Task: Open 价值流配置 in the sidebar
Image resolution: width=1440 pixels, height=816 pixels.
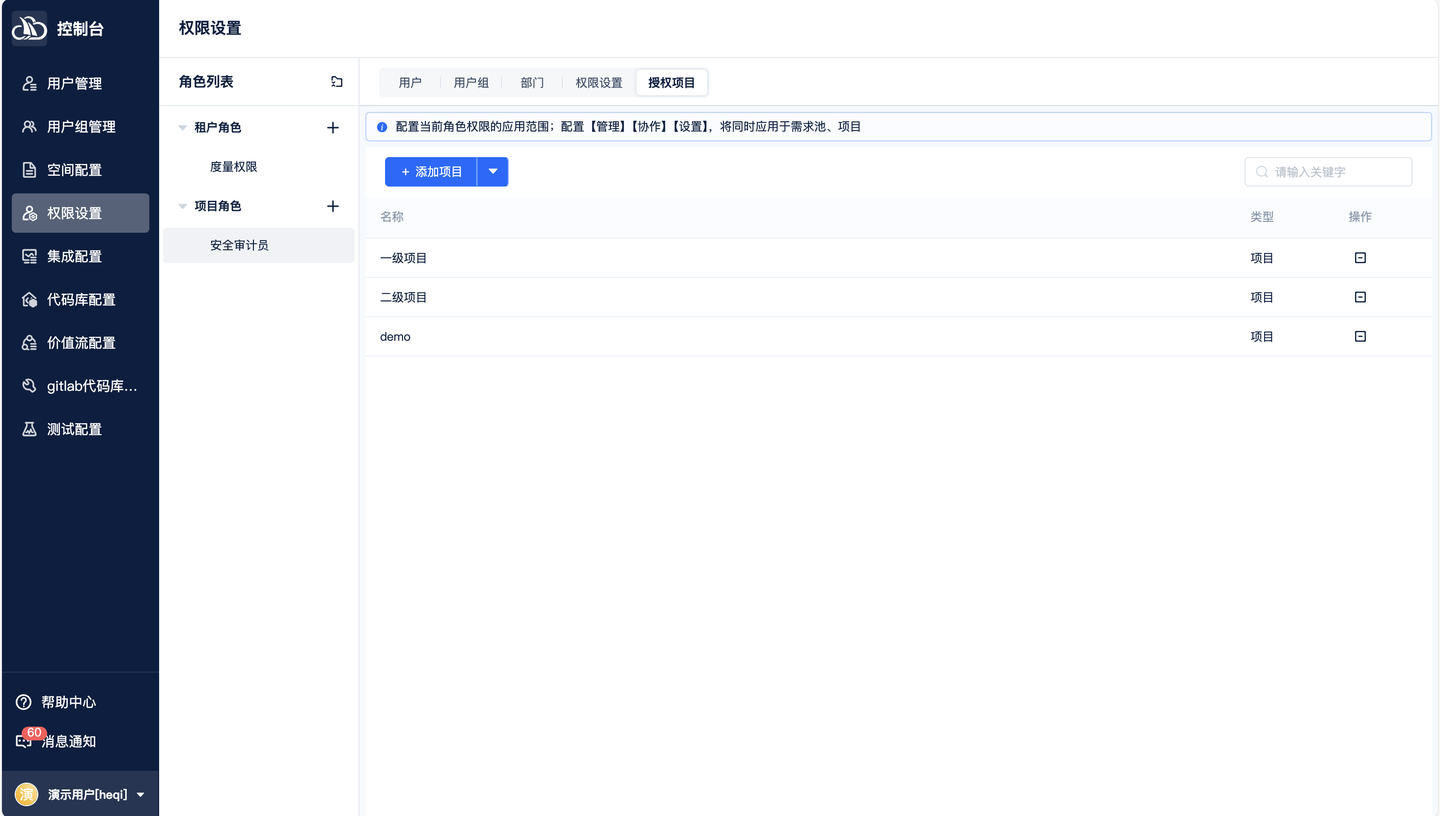Action: pyautogui.click(x=80, y=342)
